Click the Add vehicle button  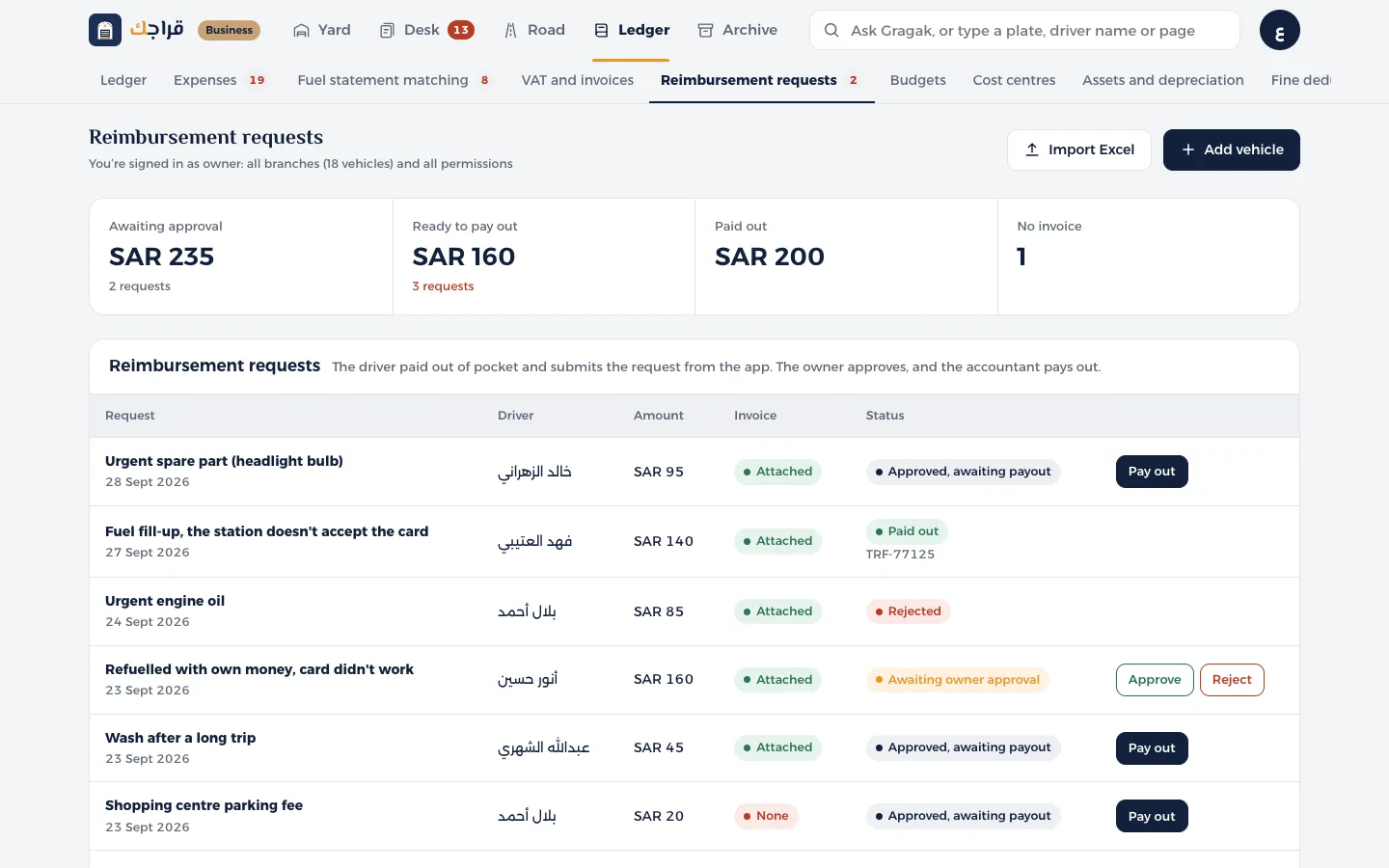1232,149
